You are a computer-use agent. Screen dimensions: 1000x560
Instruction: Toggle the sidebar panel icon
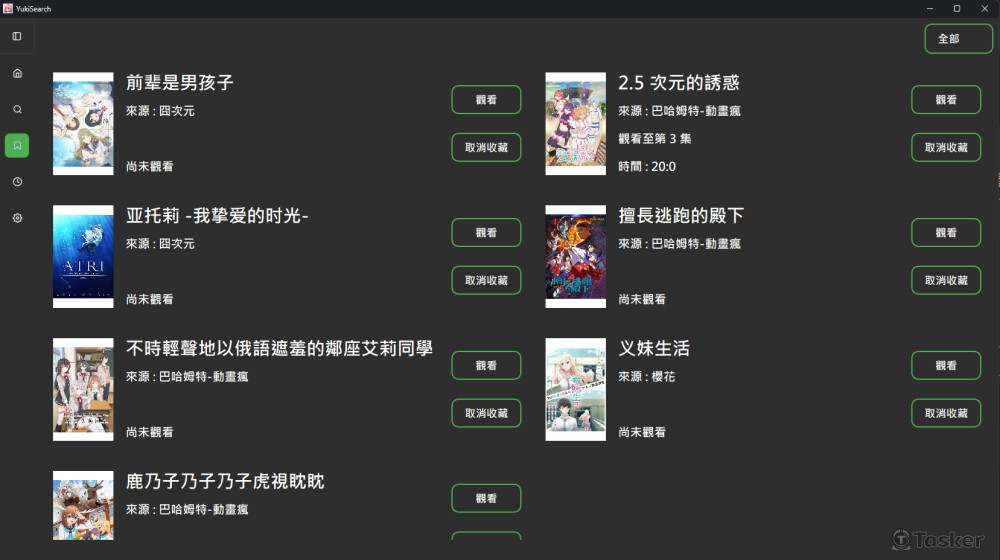tap(17, 36)
